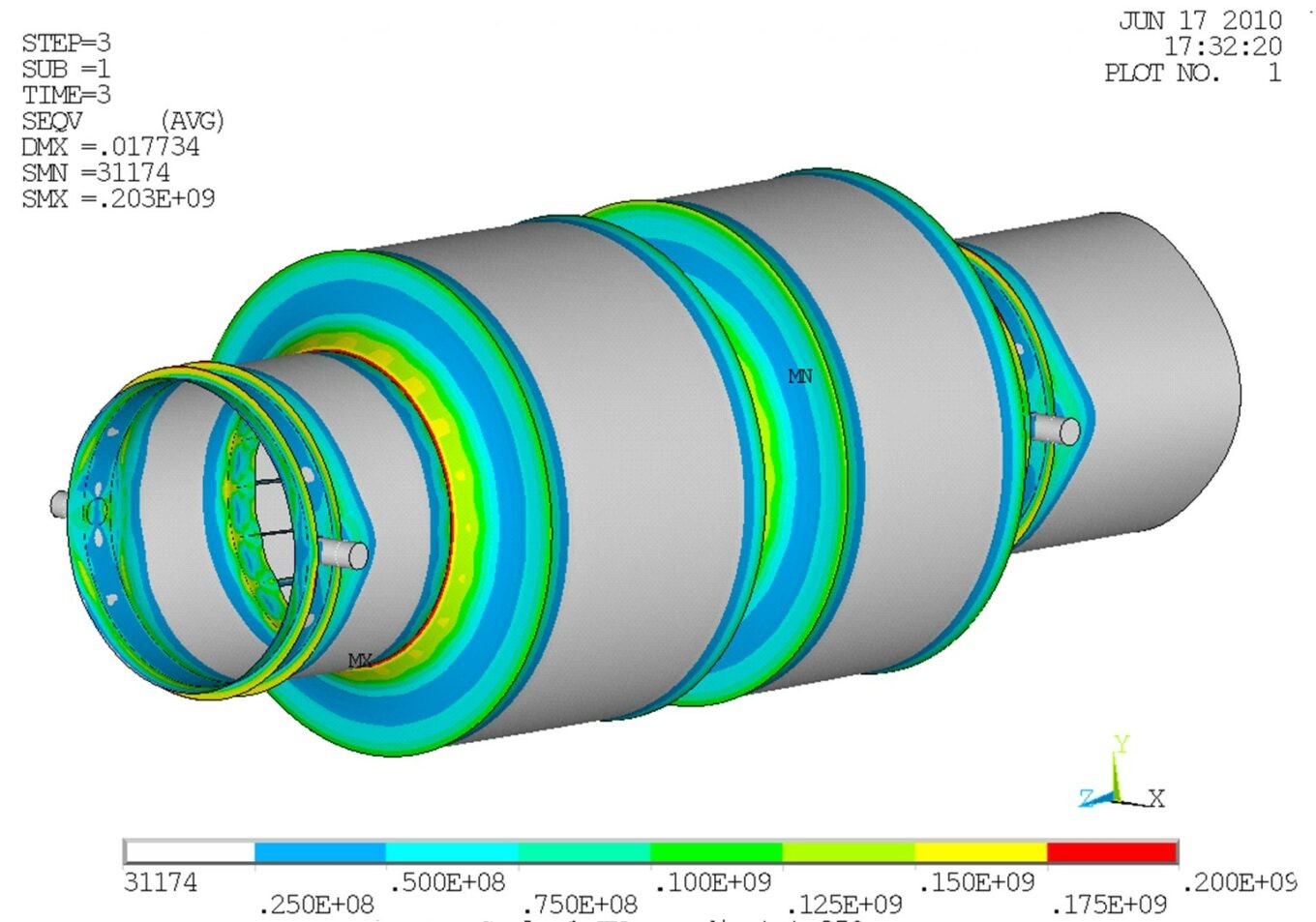Select the SEQV (AVG) result label
This screenshot has width=1316, height=922.
pyautogui.click(x=122, y=121)
